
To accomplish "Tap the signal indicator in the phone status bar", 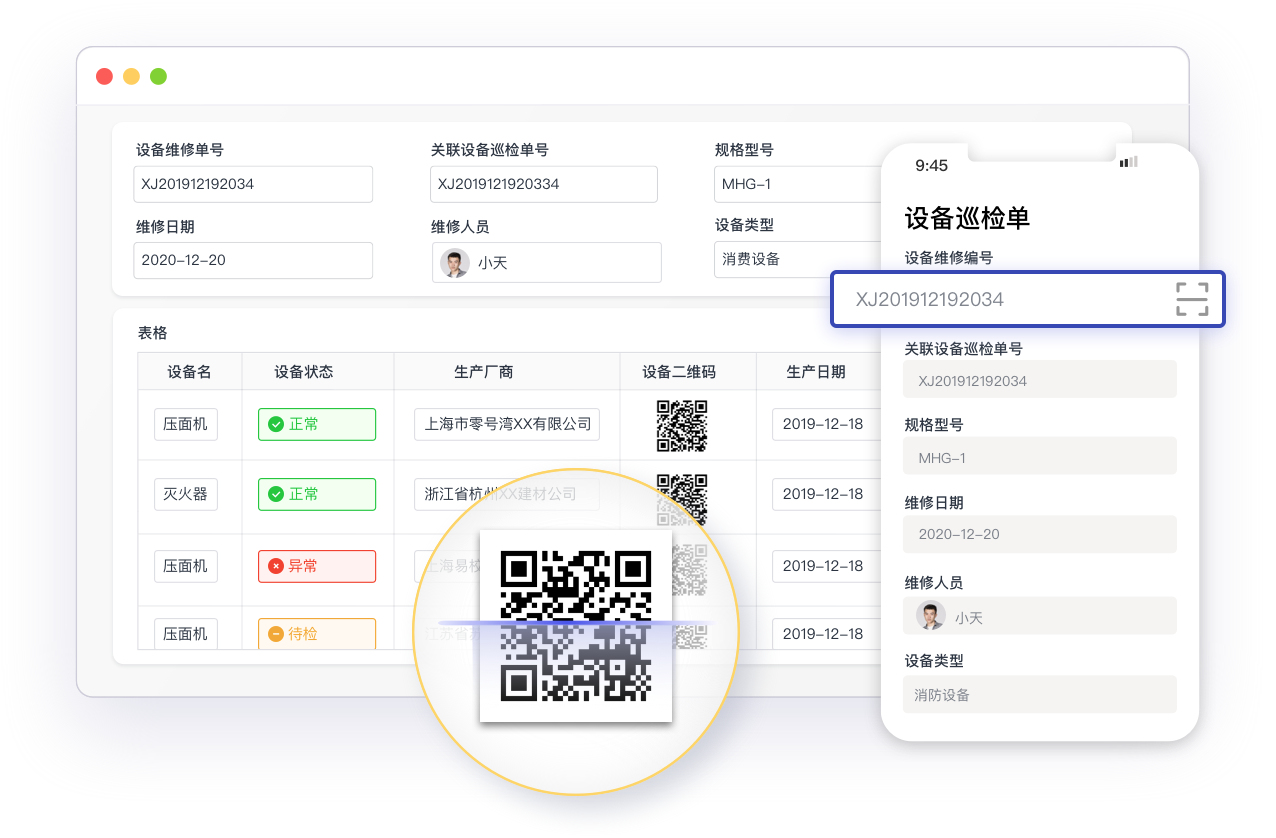I will [x=1128, y=162].
